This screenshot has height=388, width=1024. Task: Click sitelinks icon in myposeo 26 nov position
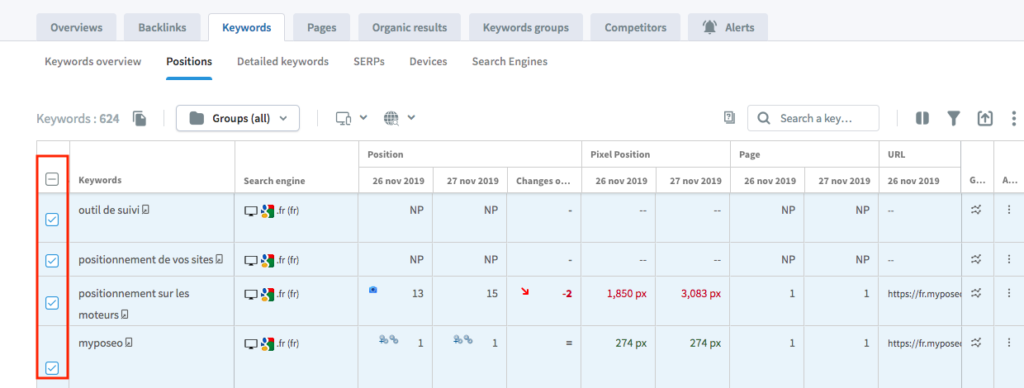389,340
